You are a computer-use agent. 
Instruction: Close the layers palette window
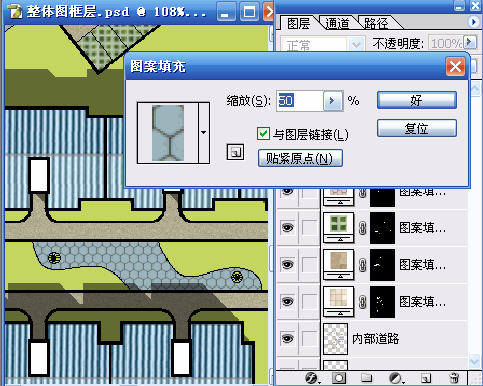click(x=476, y=5)
